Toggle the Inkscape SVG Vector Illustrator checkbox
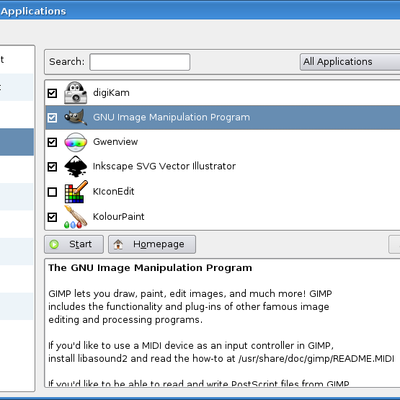This screenshot has height=400, width=400. tap(52, 167)
